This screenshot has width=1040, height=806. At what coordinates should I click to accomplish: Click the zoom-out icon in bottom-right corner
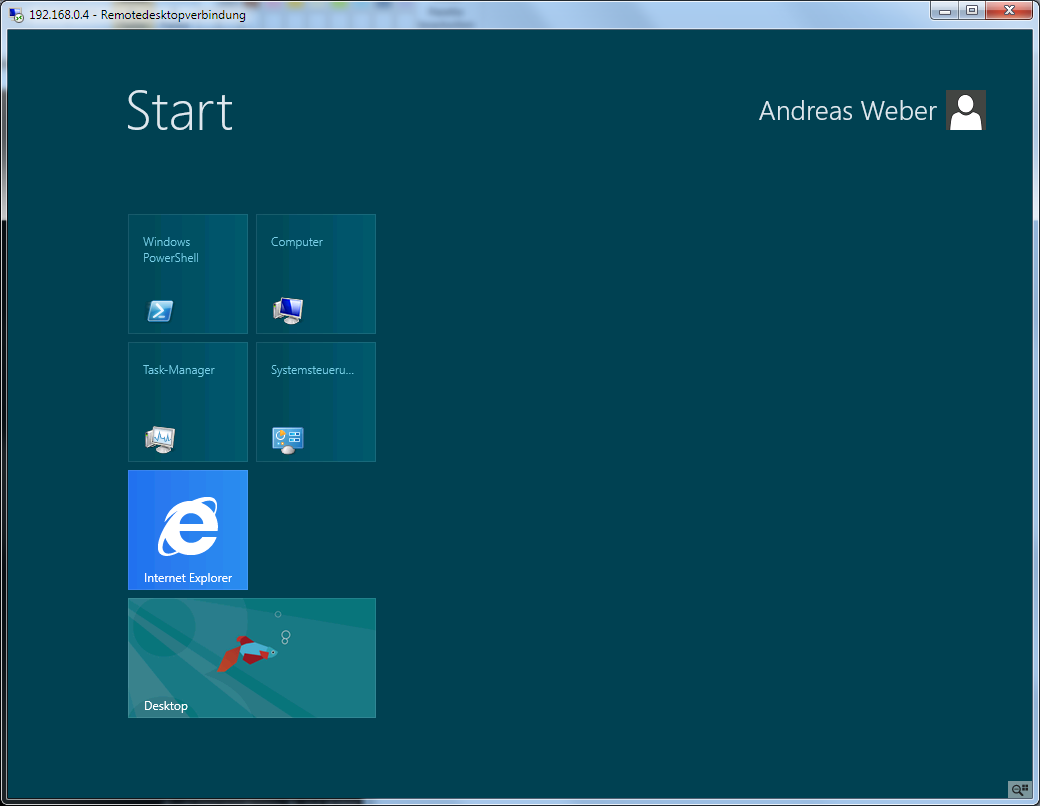click(x=1020, y=789)
